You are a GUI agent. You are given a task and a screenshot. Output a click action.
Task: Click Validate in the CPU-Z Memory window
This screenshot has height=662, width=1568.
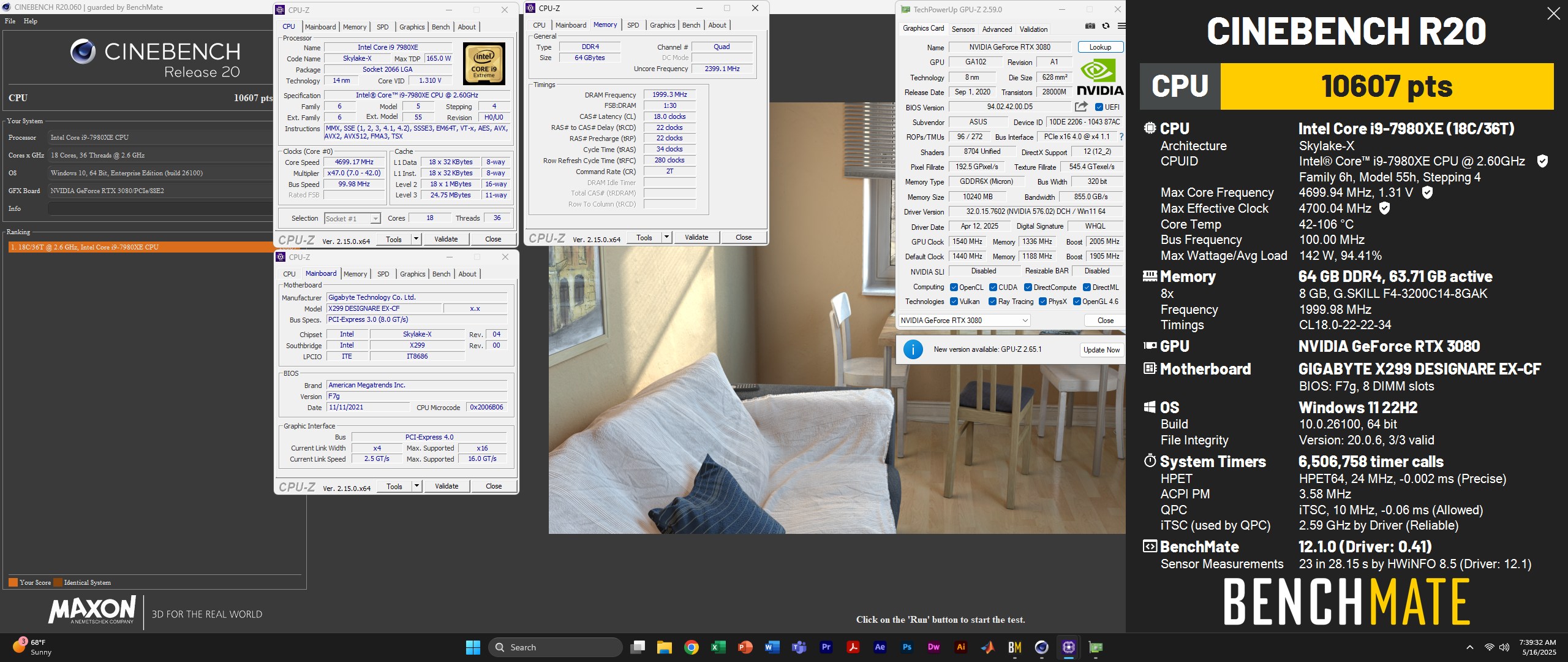click(x=696, y=237)
